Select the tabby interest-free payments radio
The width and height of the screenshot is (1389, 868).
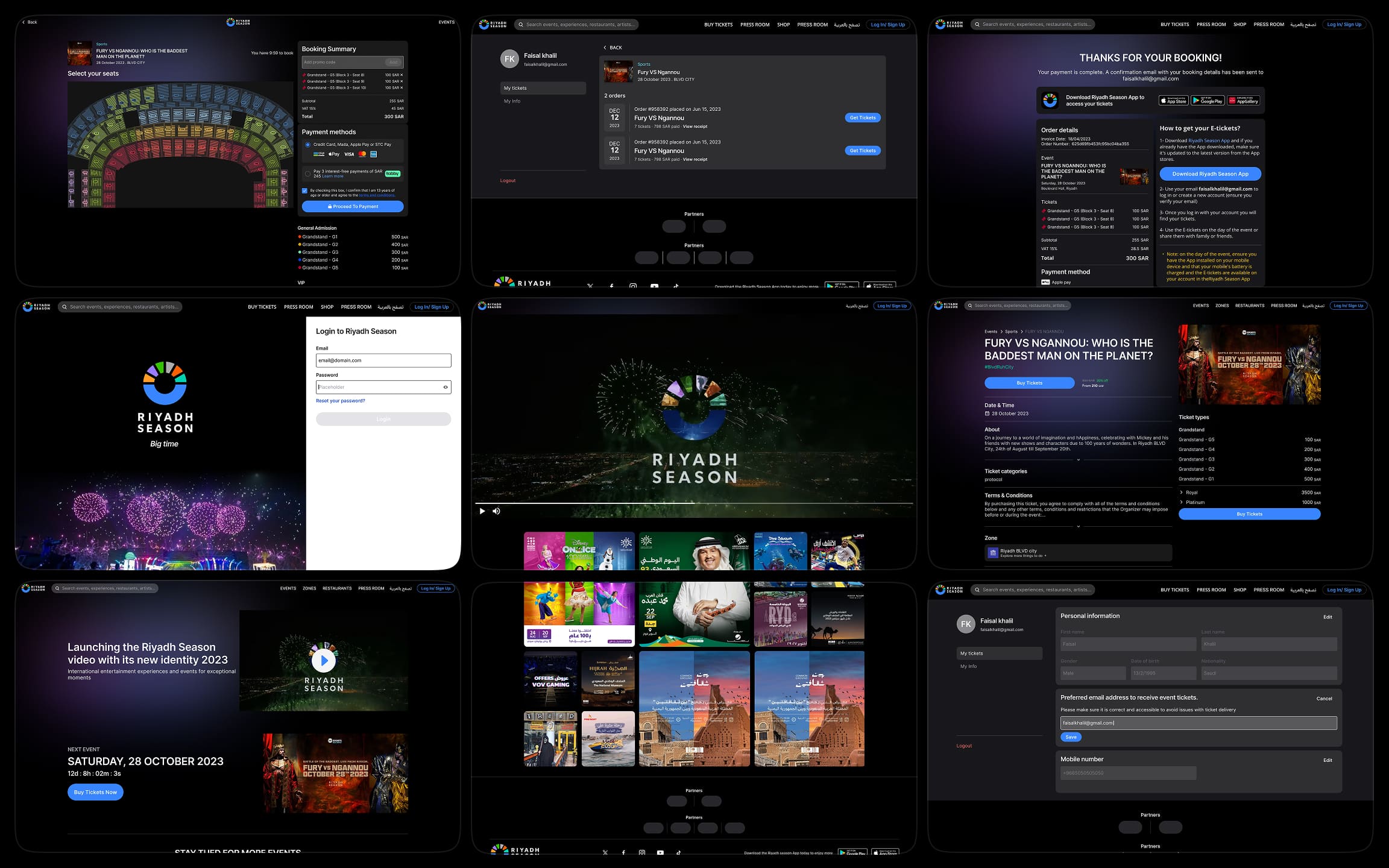click(308, 174)
